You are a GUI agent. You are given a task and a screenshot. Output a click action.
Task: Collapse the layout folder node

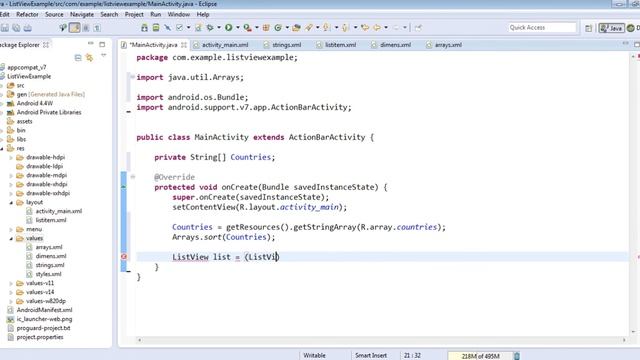tap(11, 202)
